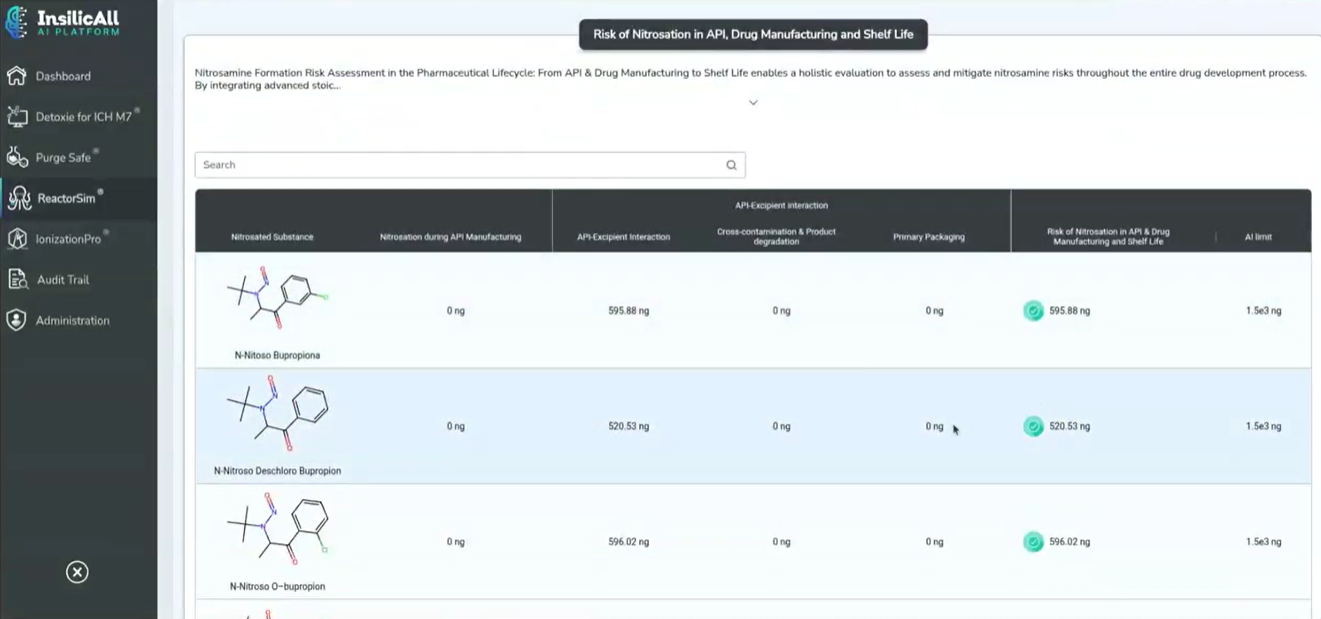Viewport: 1321px width, 619px height.
Task: Open Audit Trail via its document icon
Action: click(x=16, y=280)
